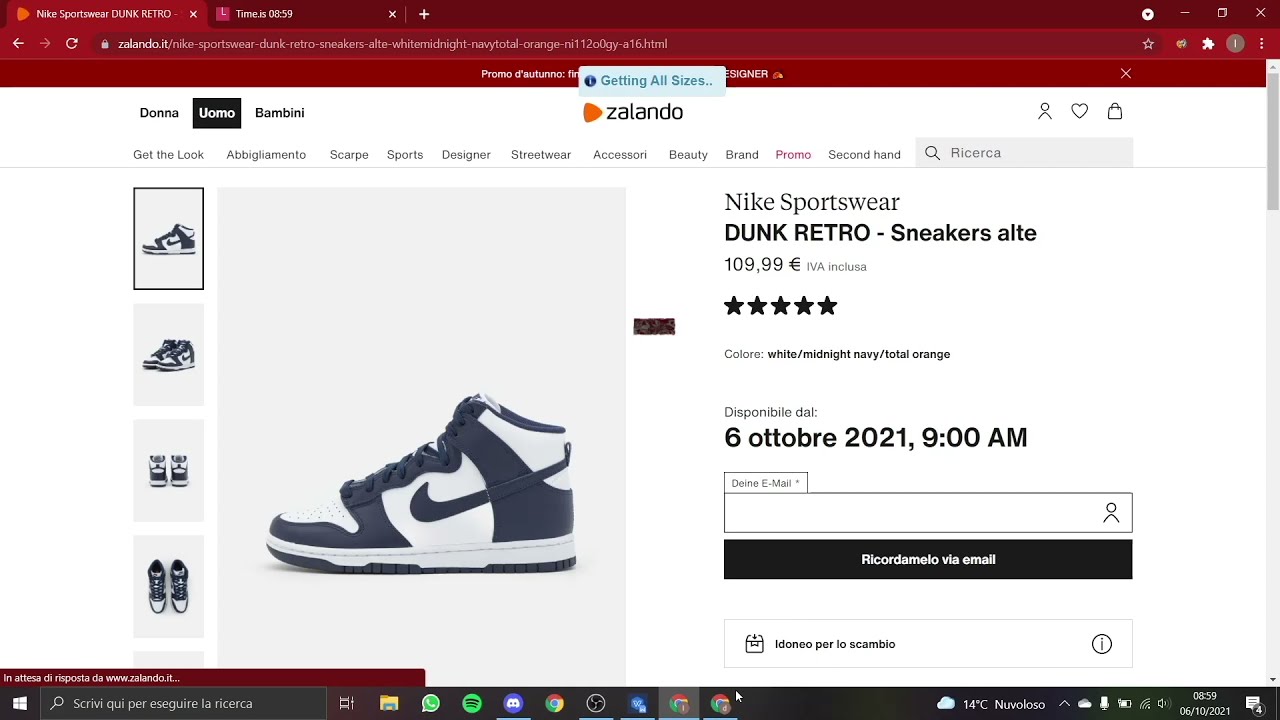Open the wishlist heart icon
The image size is (1280, 720).
click(1080, 112)
